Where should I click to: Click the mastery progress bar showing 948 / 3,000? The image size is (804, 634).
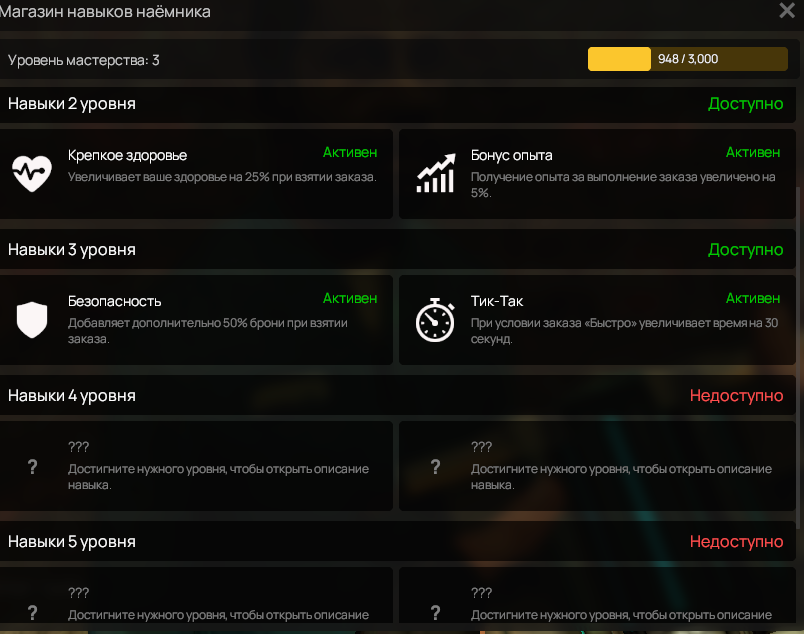pos(688,59)
